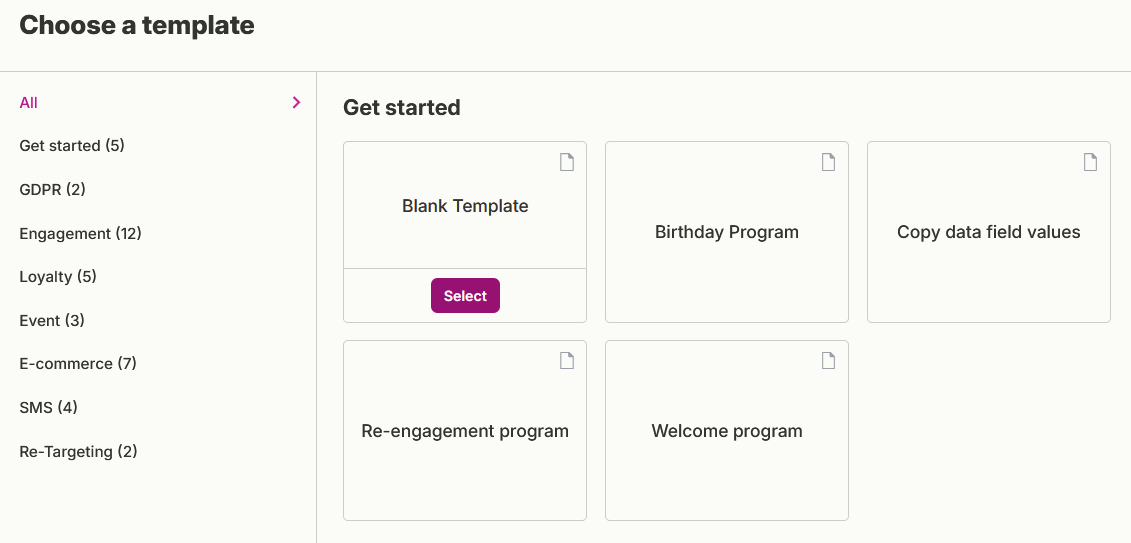Click the document icon on Welcome program card
The height and width of the screenshot is (543, 1131).
coord(829,361)
